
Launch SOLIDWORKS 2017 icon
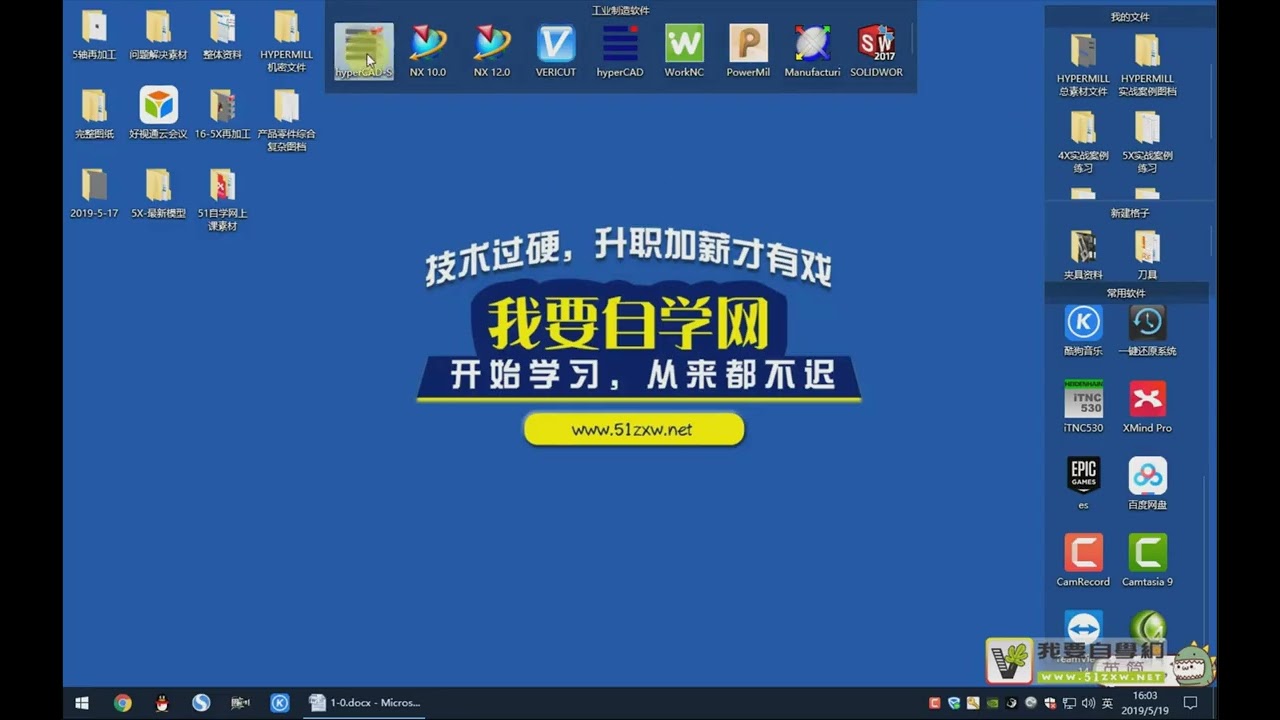pyautogui.click(x=876, y=51)
